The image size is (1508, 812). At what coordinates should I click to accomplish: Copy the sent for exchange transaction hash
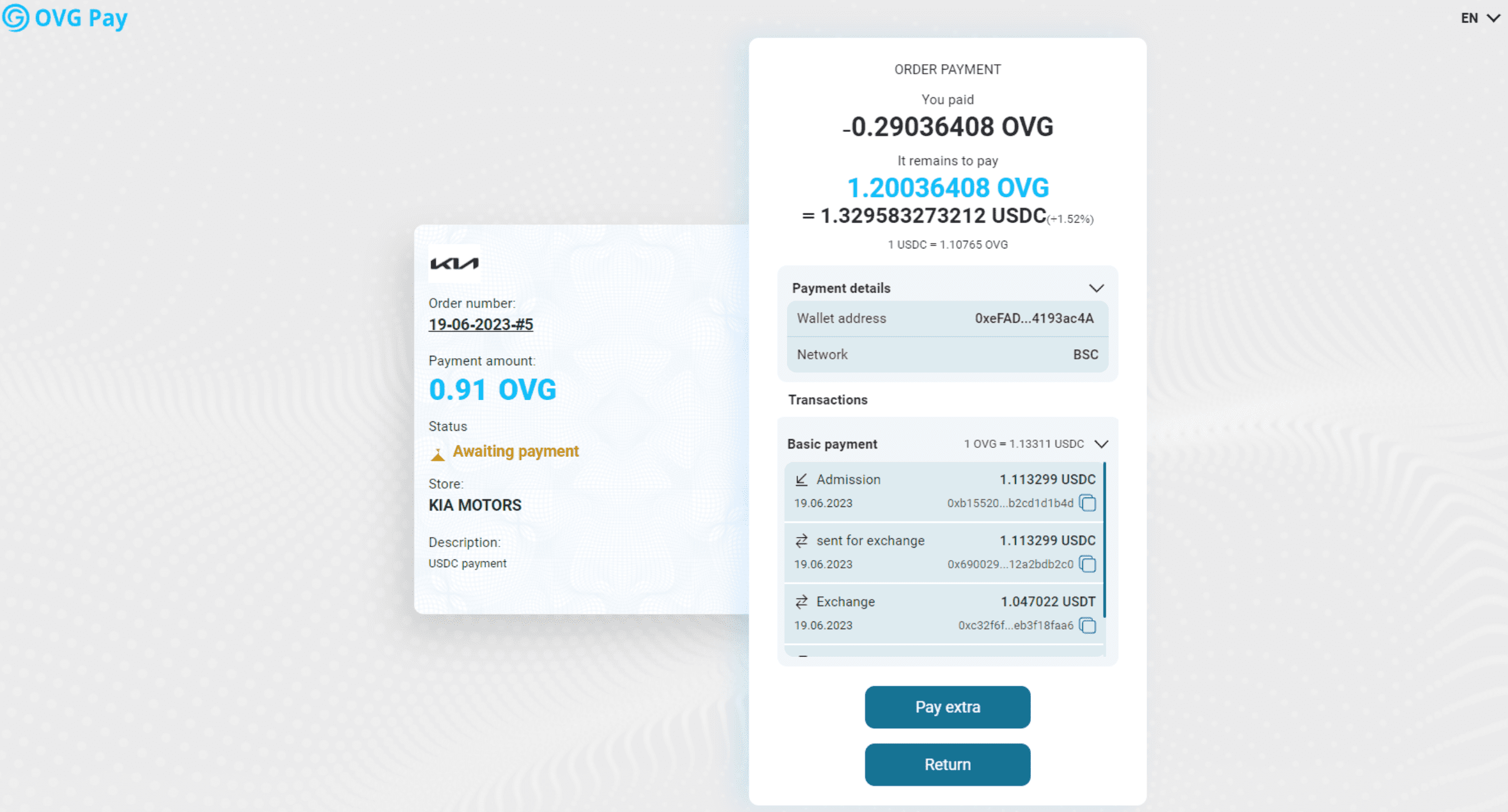click(1087, 564)
